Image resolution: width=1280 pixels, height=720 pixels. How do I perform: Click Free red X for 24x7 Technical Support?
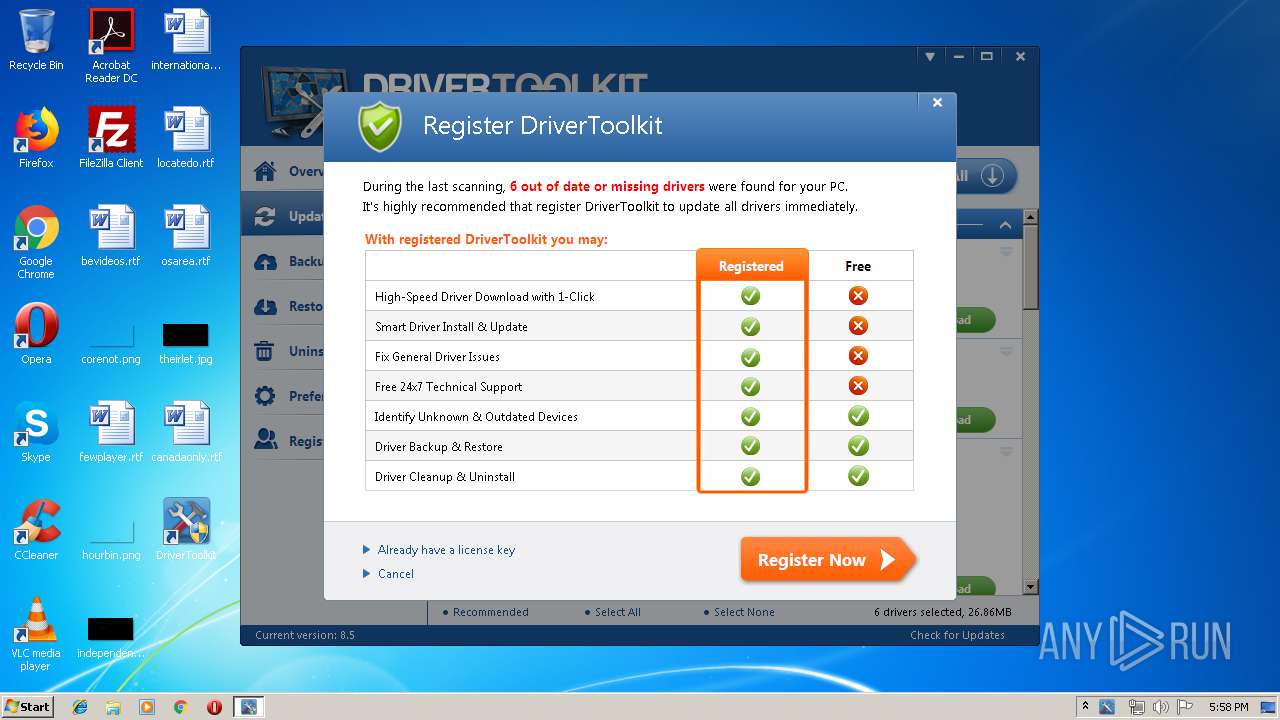point(858,386)
